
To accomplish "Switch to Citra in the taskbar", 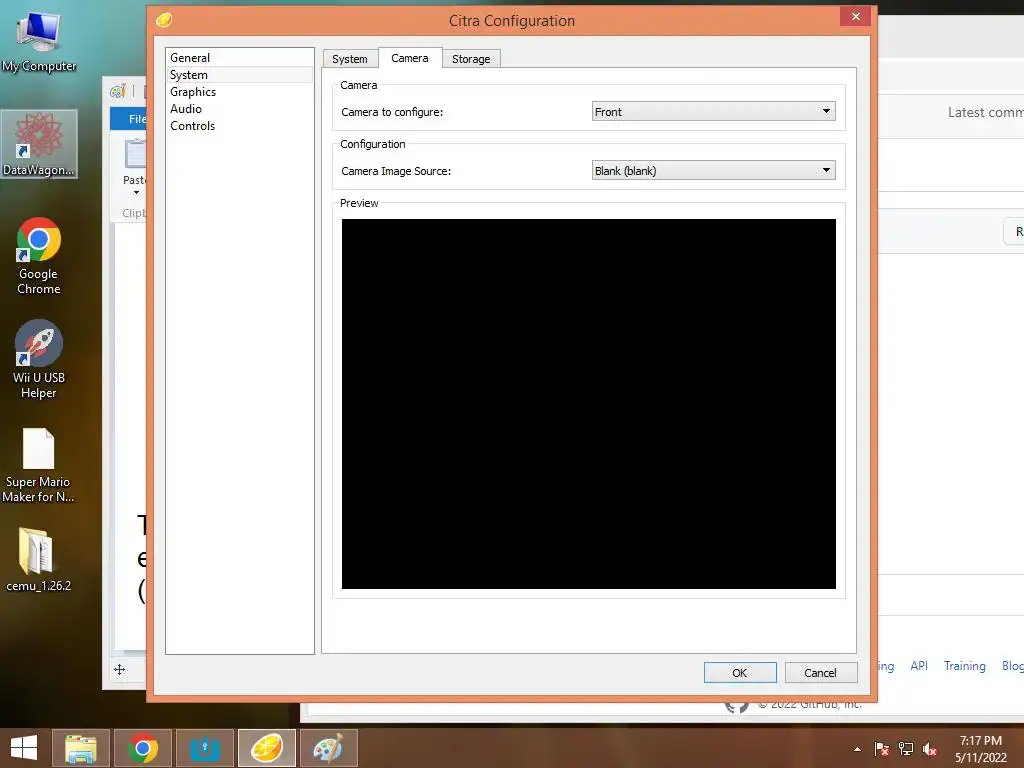I will coord(267,748).
